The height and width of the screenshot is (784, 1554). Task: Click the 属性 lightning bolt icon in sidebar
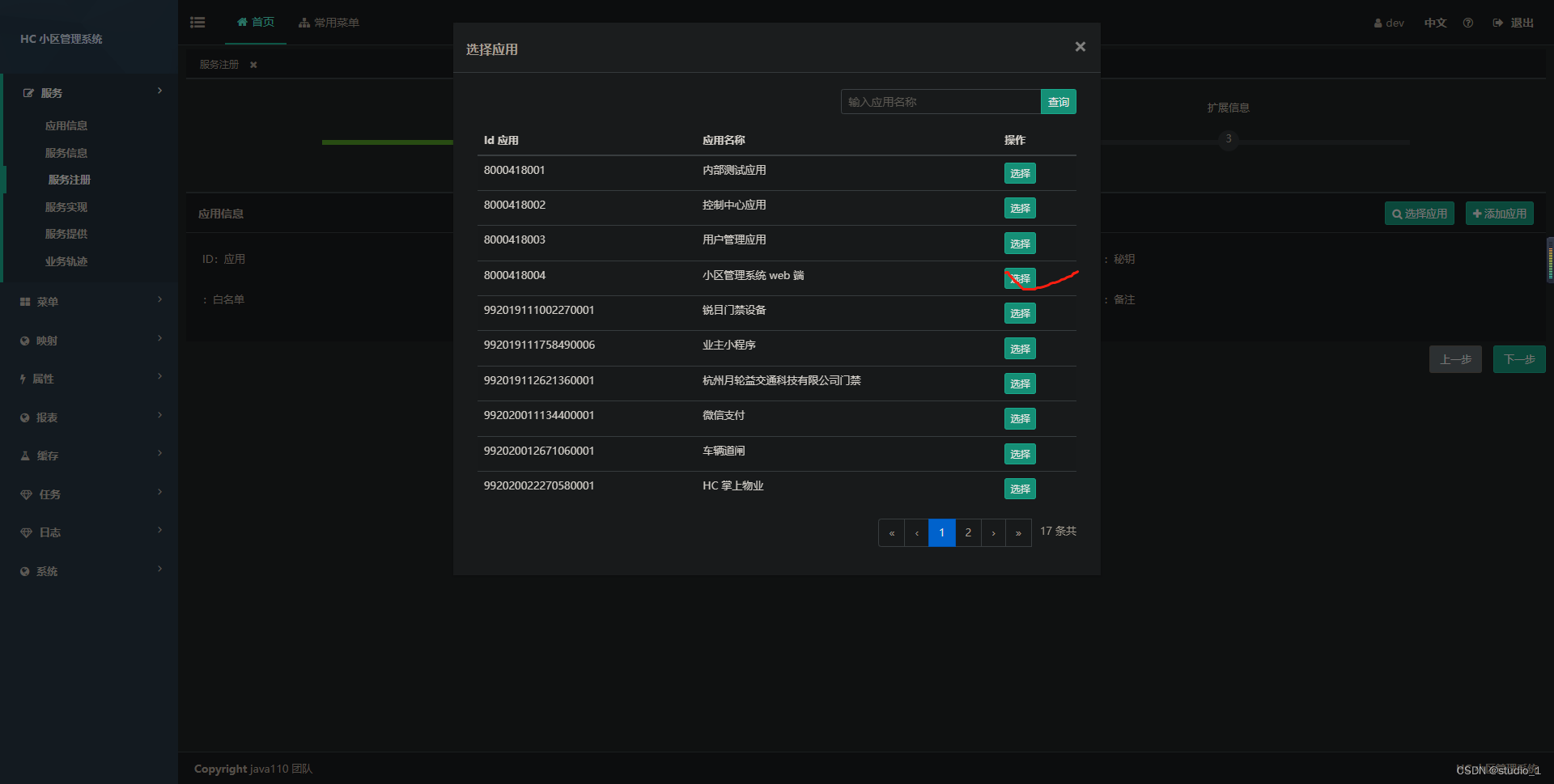[x=23, y=379]
